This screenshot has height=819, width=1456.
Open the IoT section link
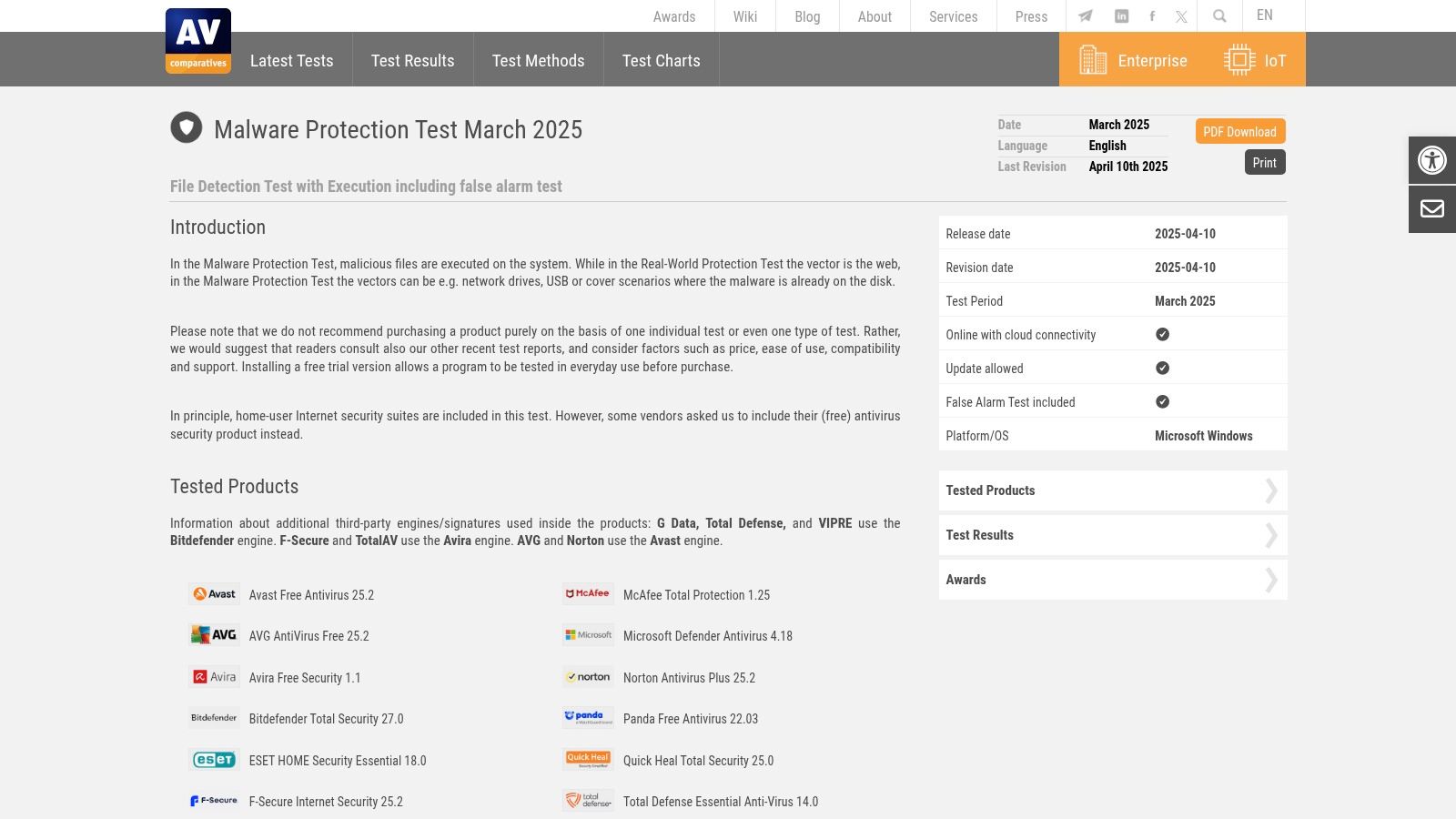point(1275,61)
